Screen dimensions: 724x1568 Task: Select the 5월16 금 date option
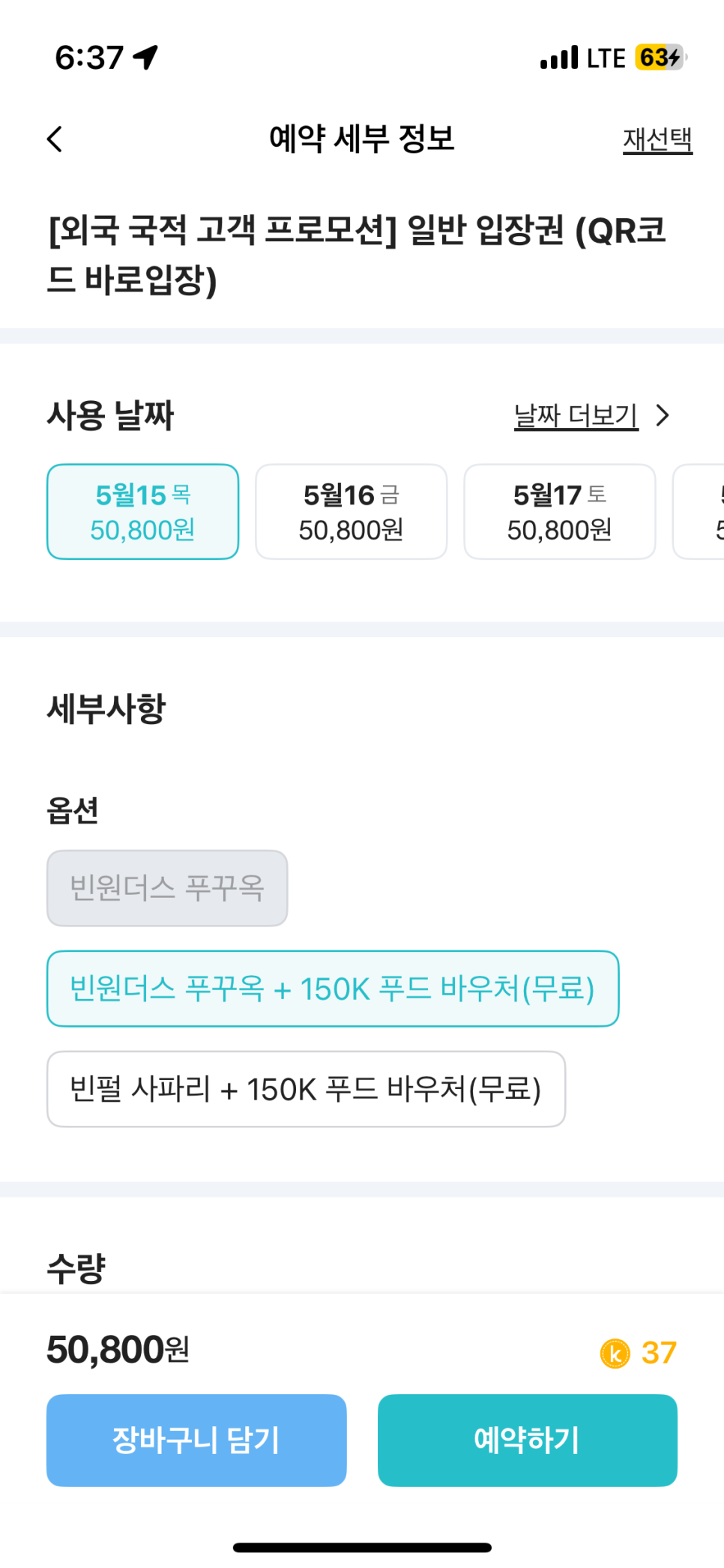point(351,512)
